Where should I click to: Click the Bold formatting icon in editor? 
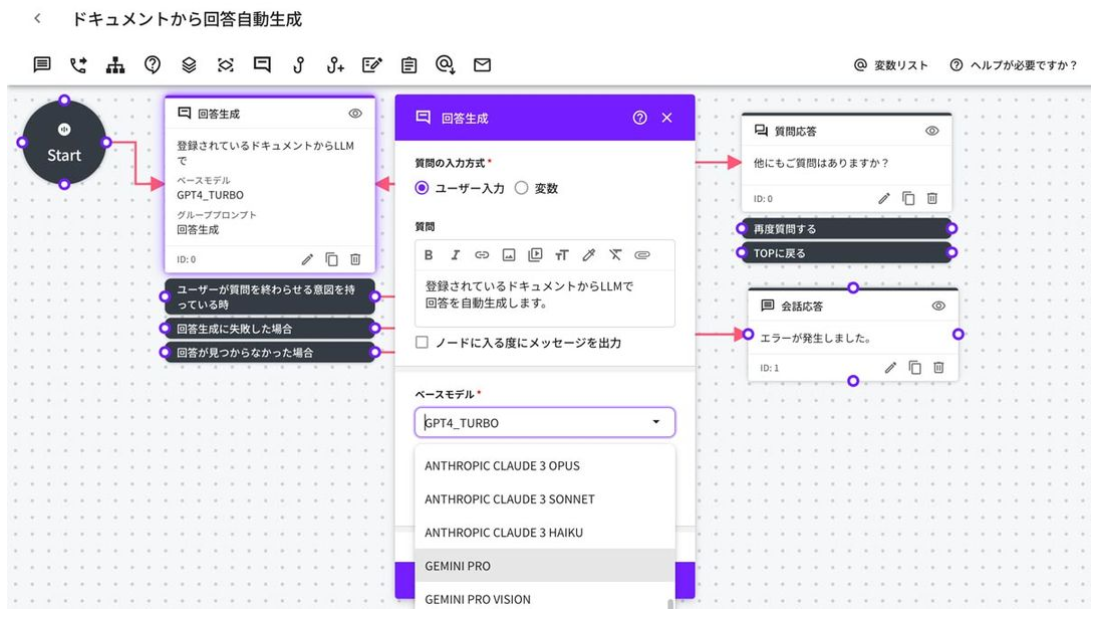(429, 255)
